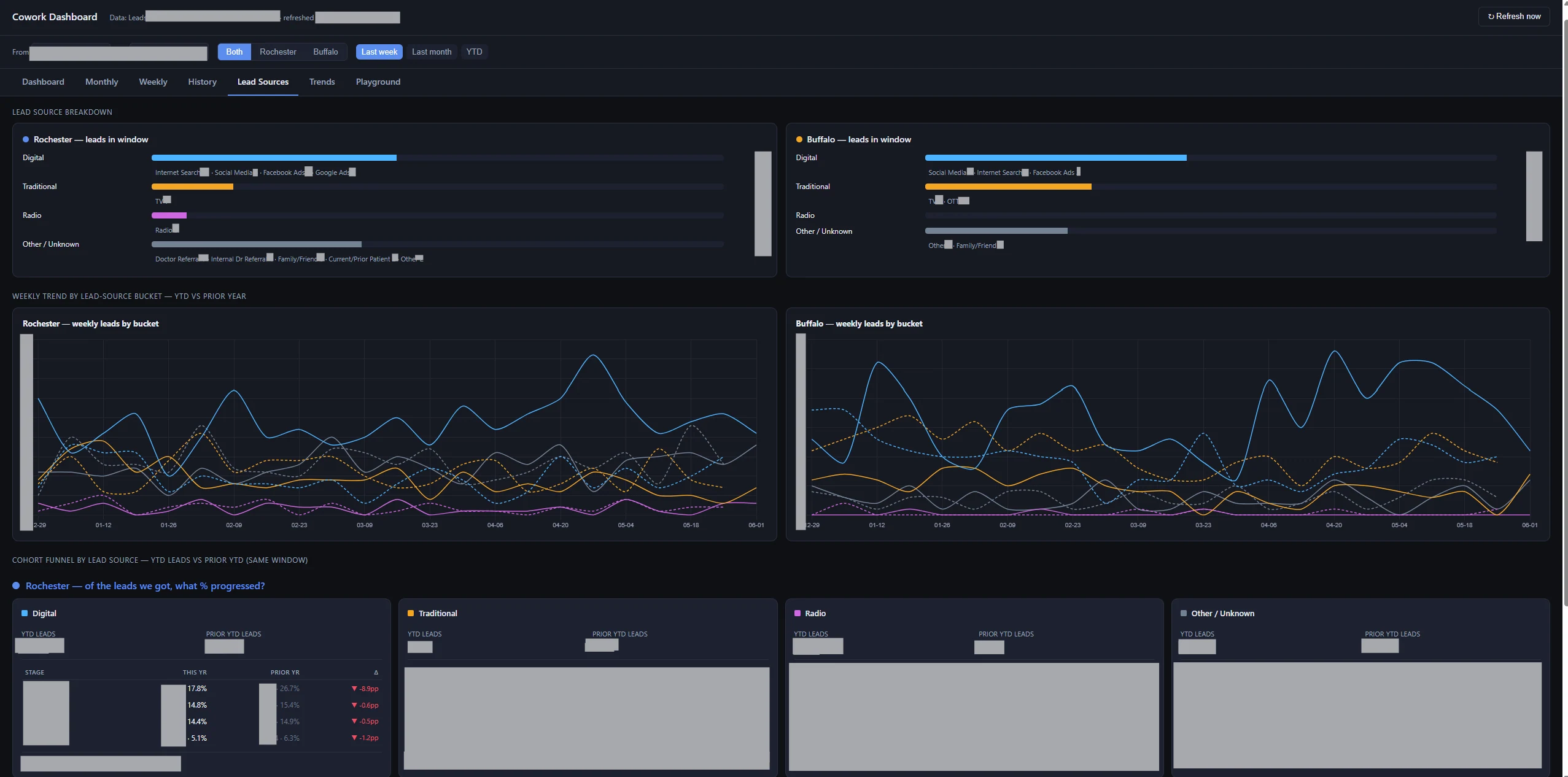Open the Playground tab

coord(378,82)
